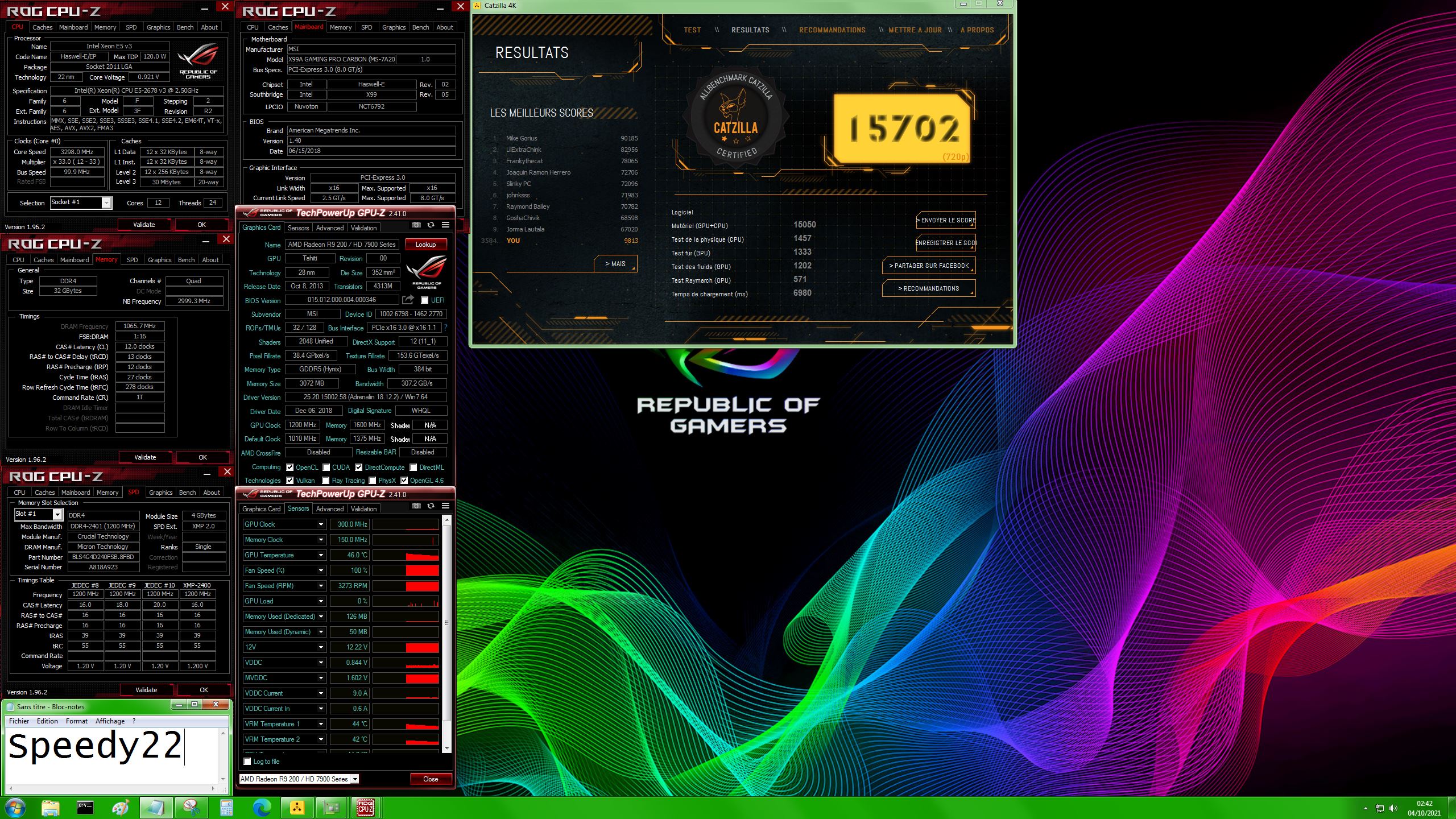Screen dimensions: 1456x819
Task: Open File Explorer from the taskbar
Action: click(50, 808)
